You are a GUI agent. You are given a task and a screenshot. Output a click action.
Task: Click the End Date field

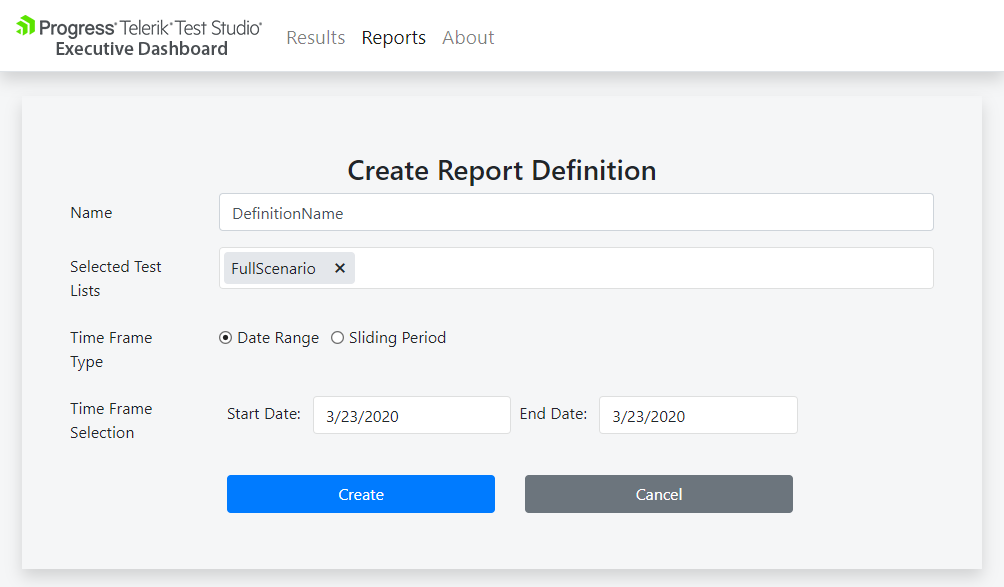tap(698, 415)
